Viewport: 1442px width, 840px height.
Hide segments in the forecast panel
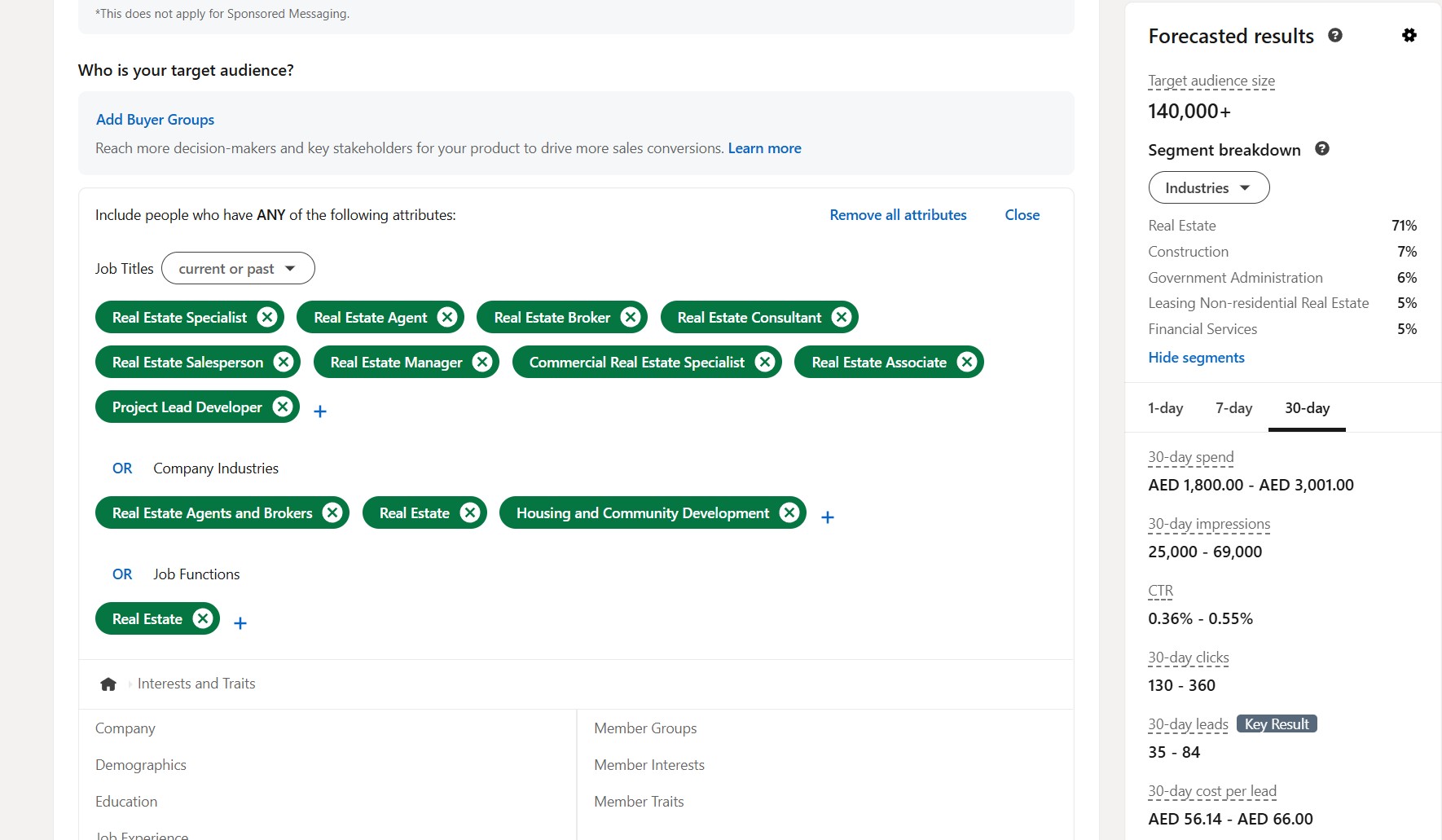[x=1196, y=358]
